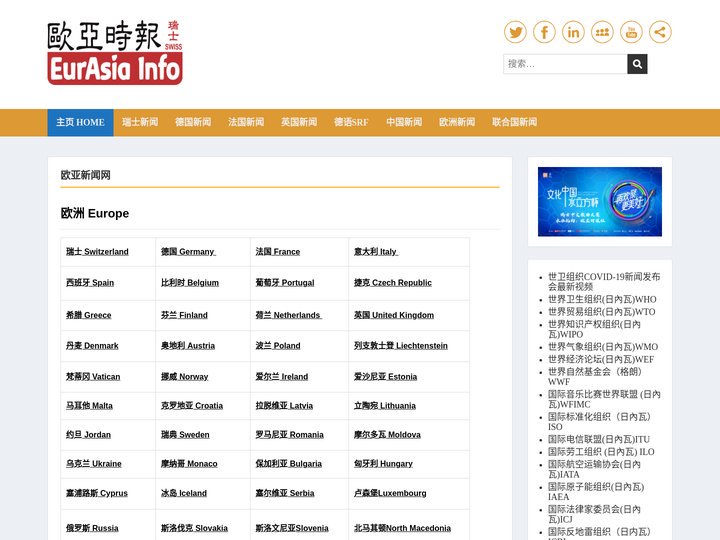The width and height of the screenshot is (720, 540).
Task: Open the 梵蒂冈 Vatican link
Action: pyautogui.click(x=93, y=377)
